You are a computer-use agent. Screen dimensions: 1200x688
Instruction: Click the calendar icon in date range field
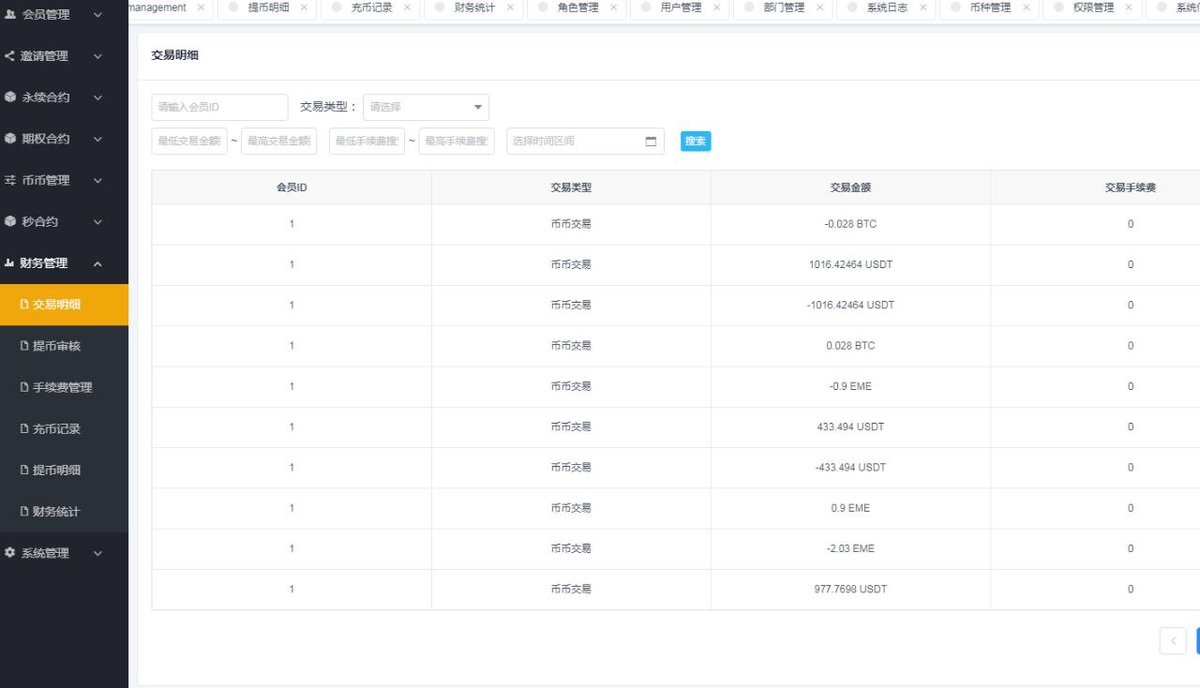[x=651, y=142]
